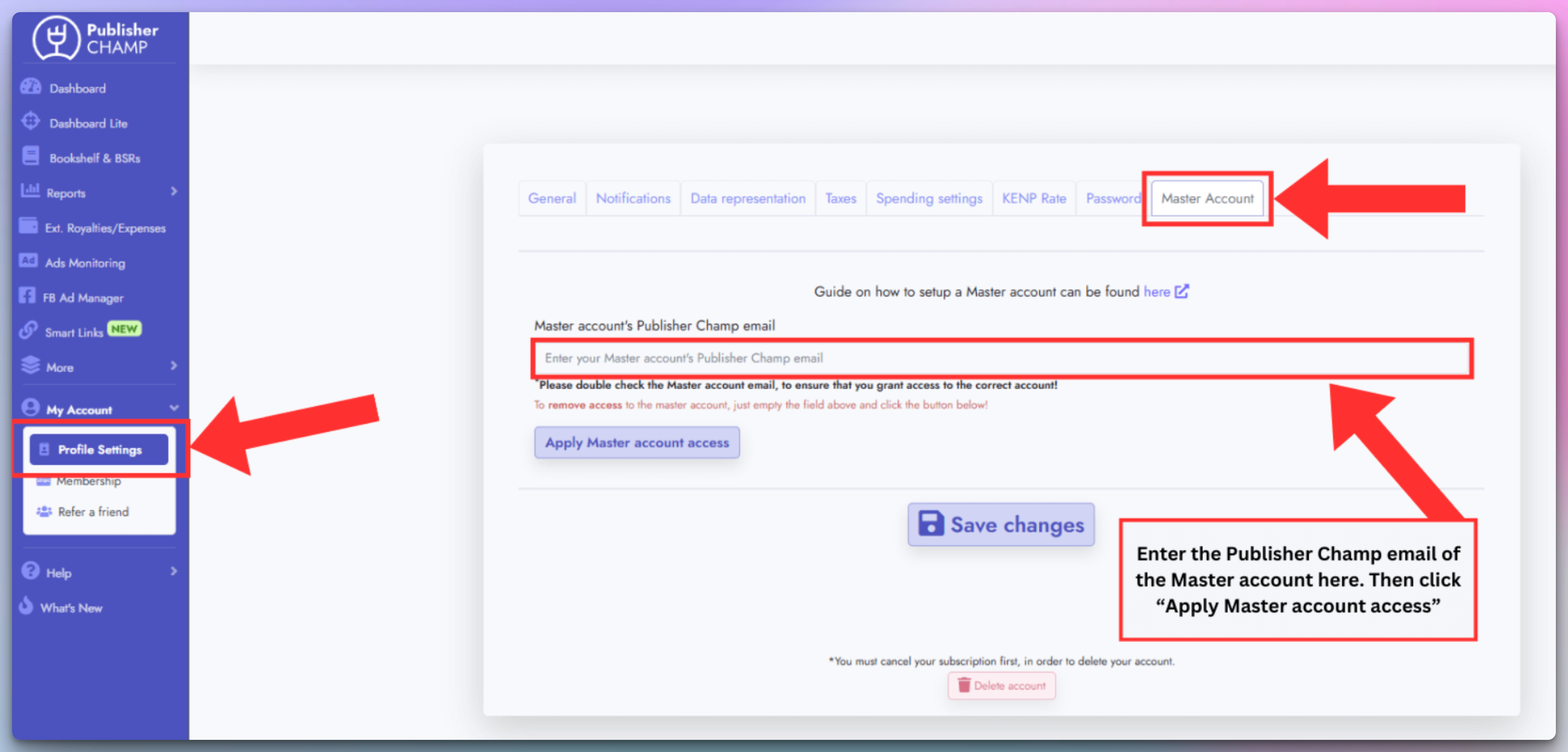This screenshot has width=1568, height=752.
Task: Click the What's New flame icon
Action: 26,606
